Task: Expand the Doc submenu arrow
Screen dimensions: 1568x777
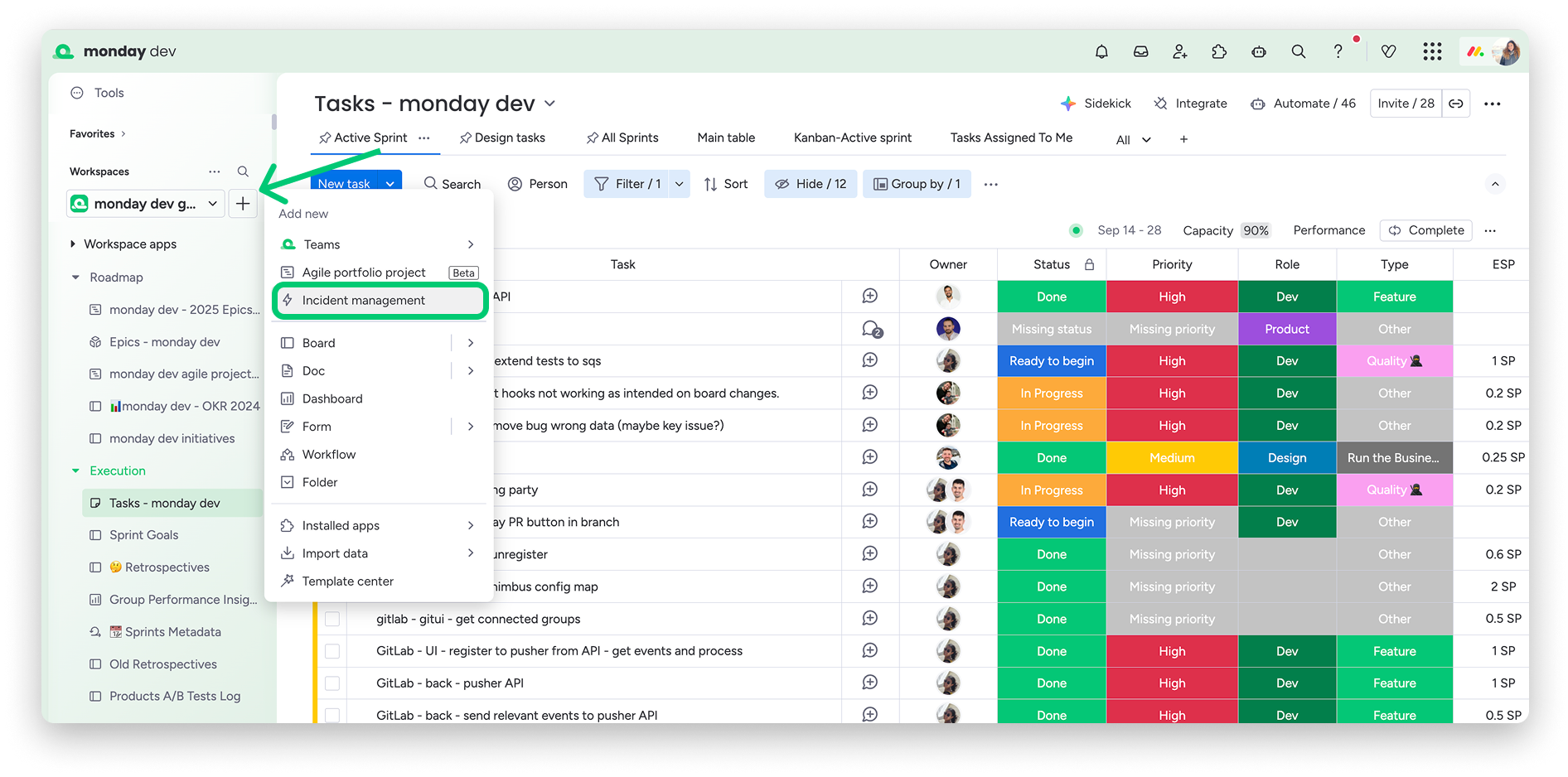Action: pos(471,371)
